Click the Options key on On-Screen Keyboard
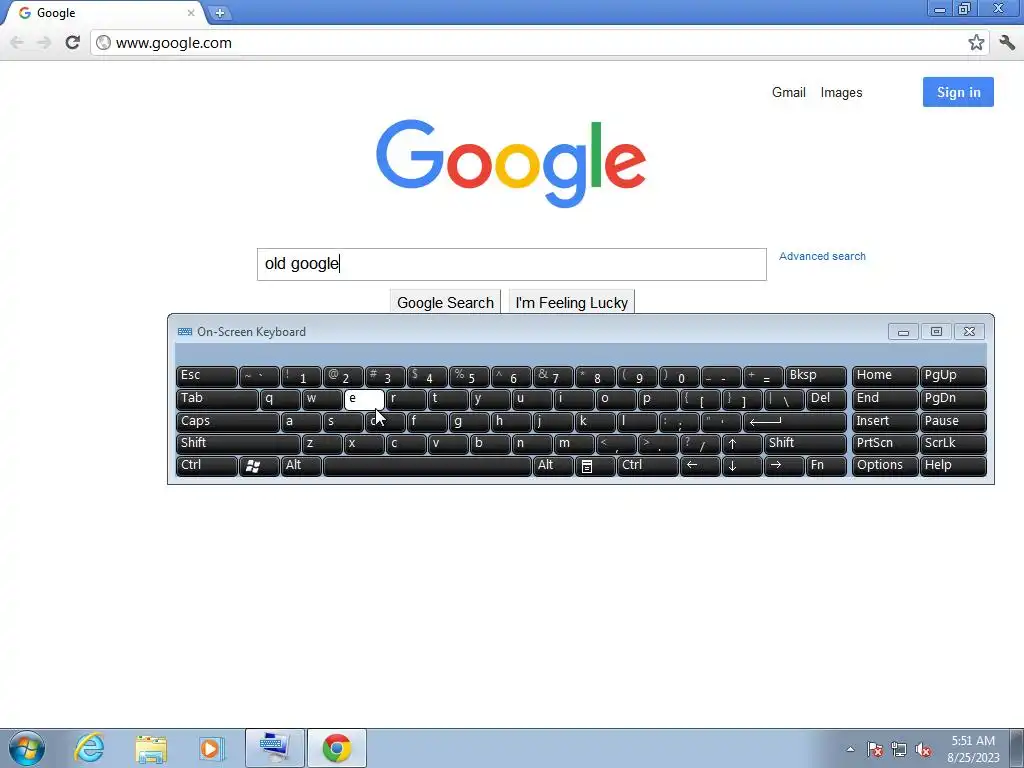This screenshot has width=1024, height=768. [885, 466]
